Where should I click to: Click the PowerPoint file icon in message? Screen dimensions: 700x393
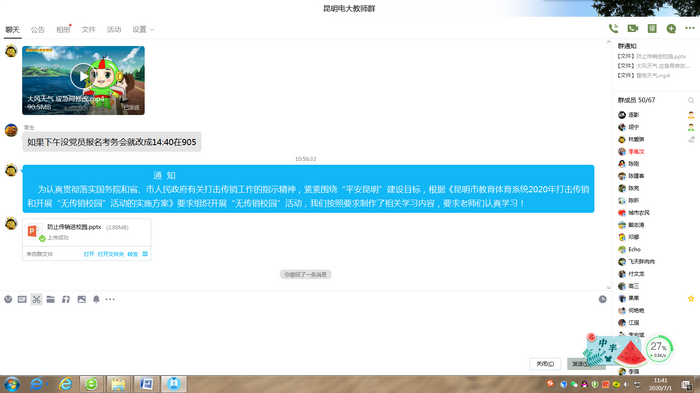click(x=33, y=231)
